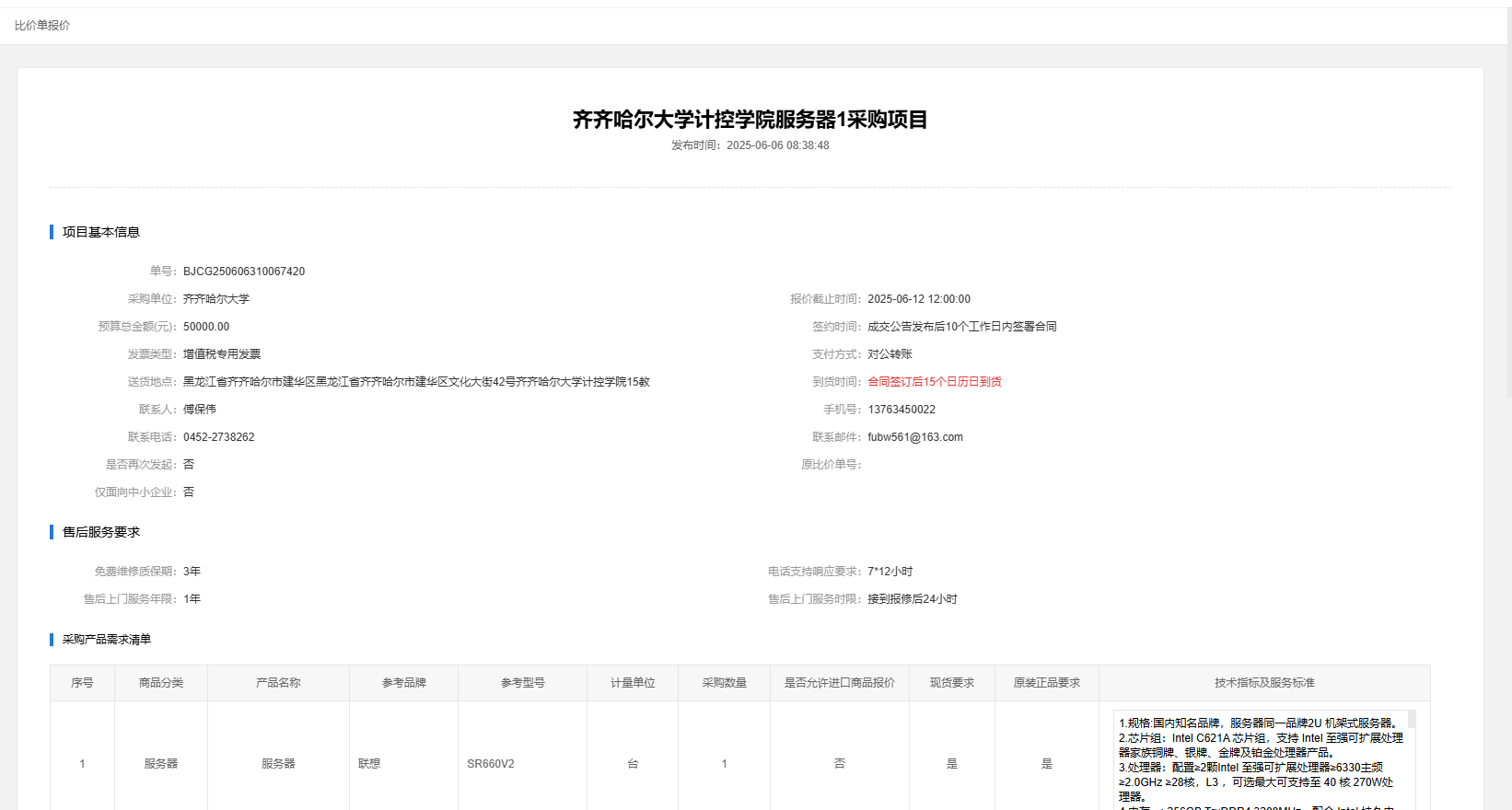Click the 采购数量 column header

724,683
